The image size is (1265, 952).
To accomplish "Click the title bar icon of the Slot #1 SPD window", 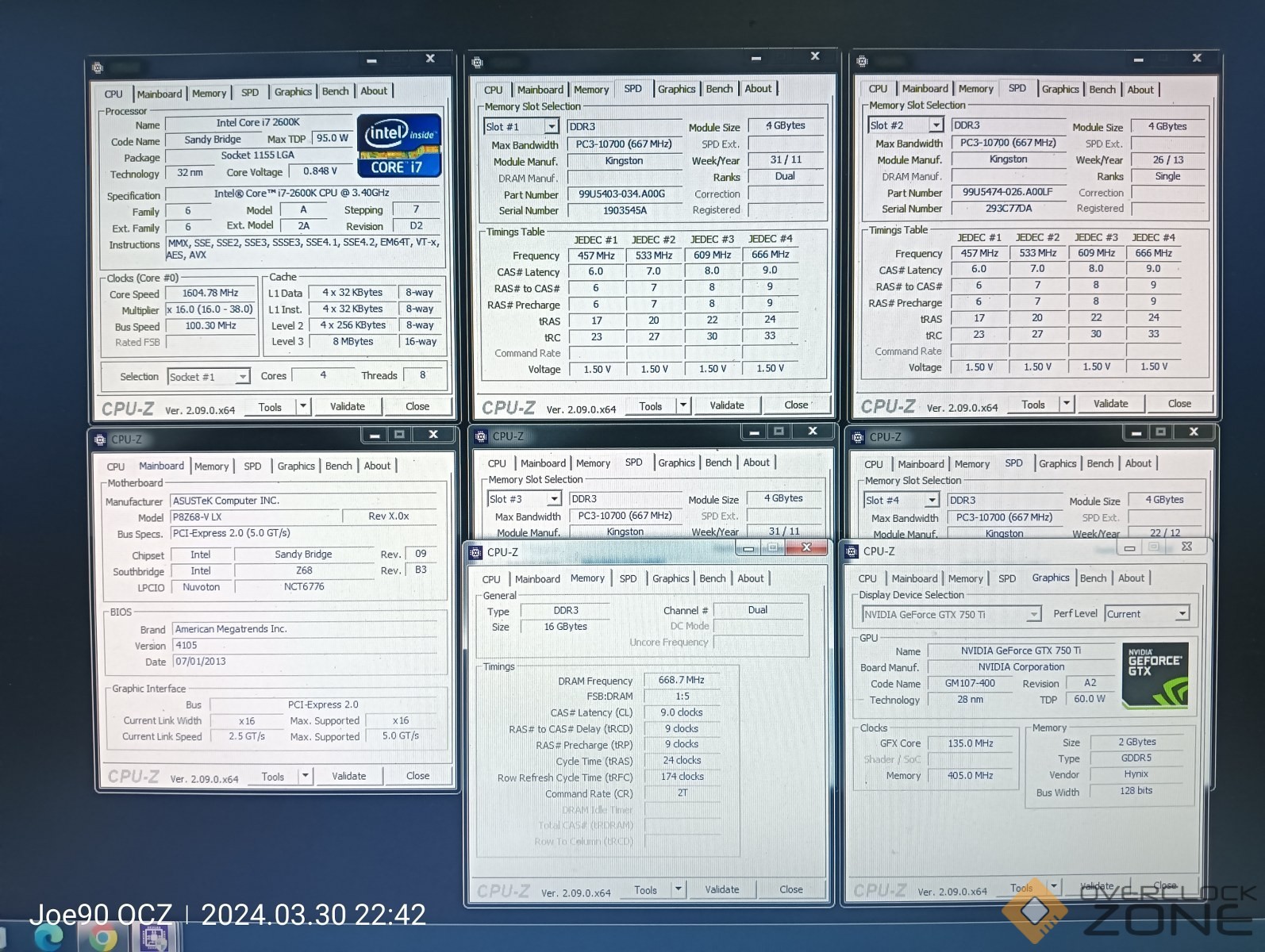I will [x=477, y=62].
